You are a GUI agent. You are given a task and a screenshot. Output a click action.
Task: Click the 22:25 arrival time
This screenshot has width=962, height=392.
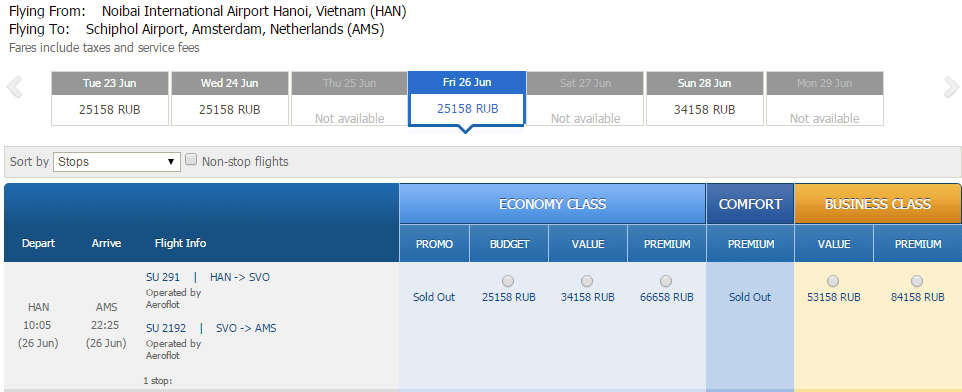click(106, 325)
